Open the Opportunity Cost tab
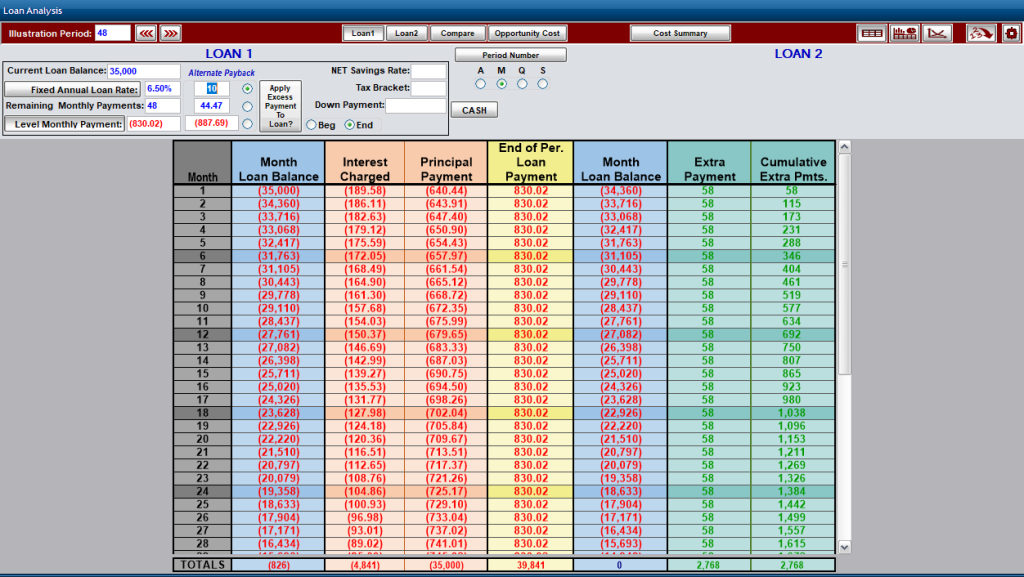Screen dimensions: 1024x577 coord(528,33)
